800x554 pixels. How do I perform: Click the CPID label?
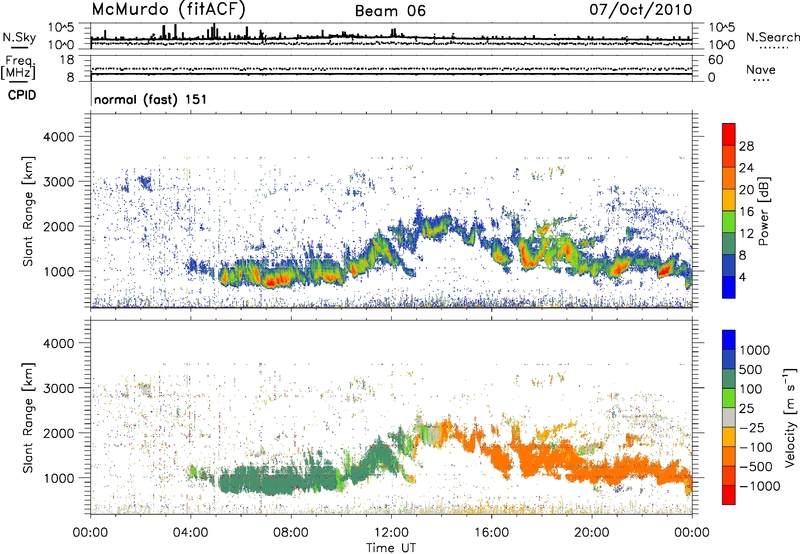pos(22,95)
